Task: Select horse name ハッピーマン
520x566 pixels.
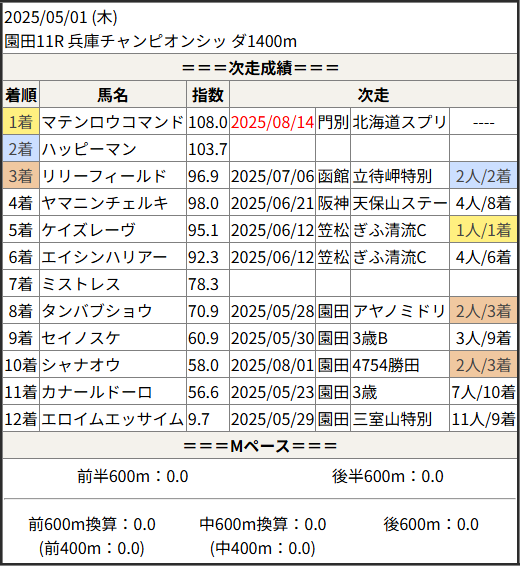Action: coord(89,149)
